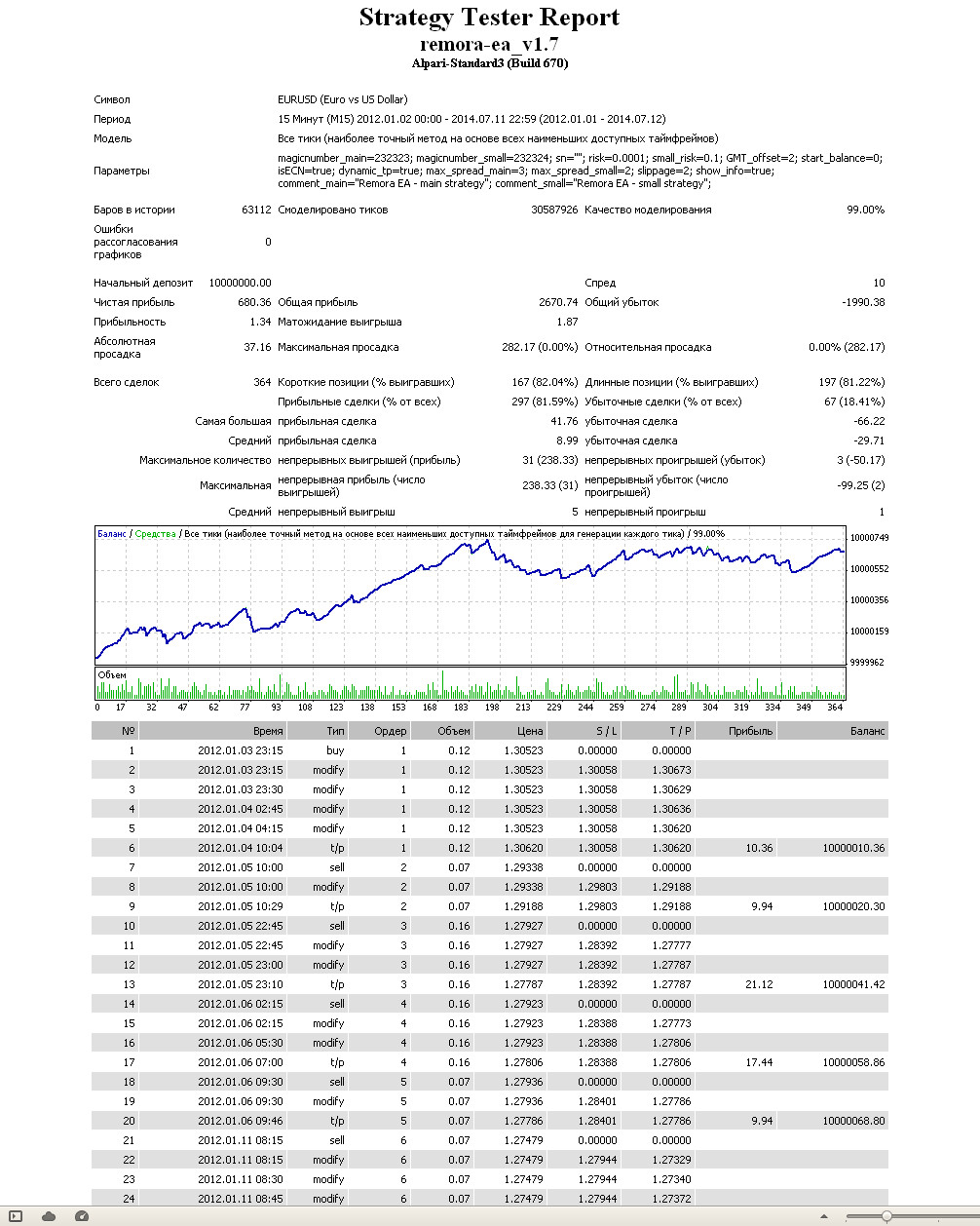Select the 'remora-ea_v1.7' subtitle
Screen dimensions: 980x1226
pyautogui.click(x=489, y=44)
